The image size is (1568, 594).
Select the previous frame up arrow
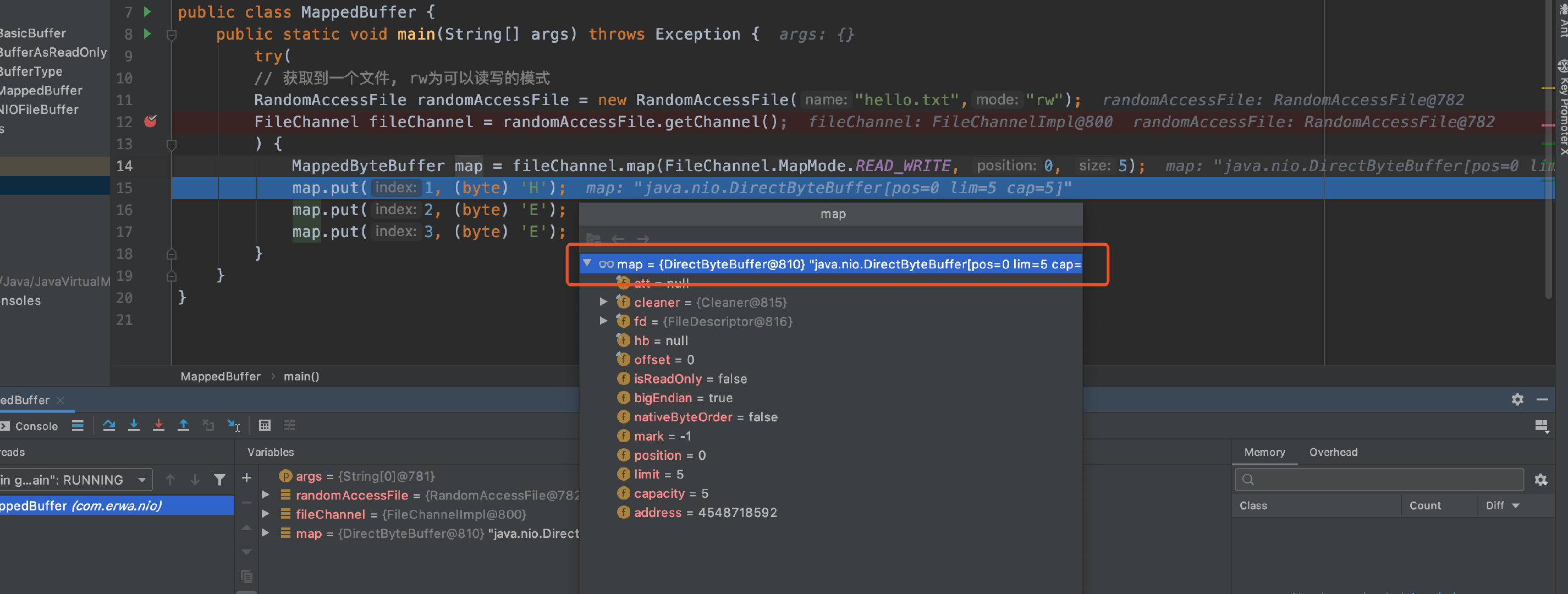pos(170,480)
